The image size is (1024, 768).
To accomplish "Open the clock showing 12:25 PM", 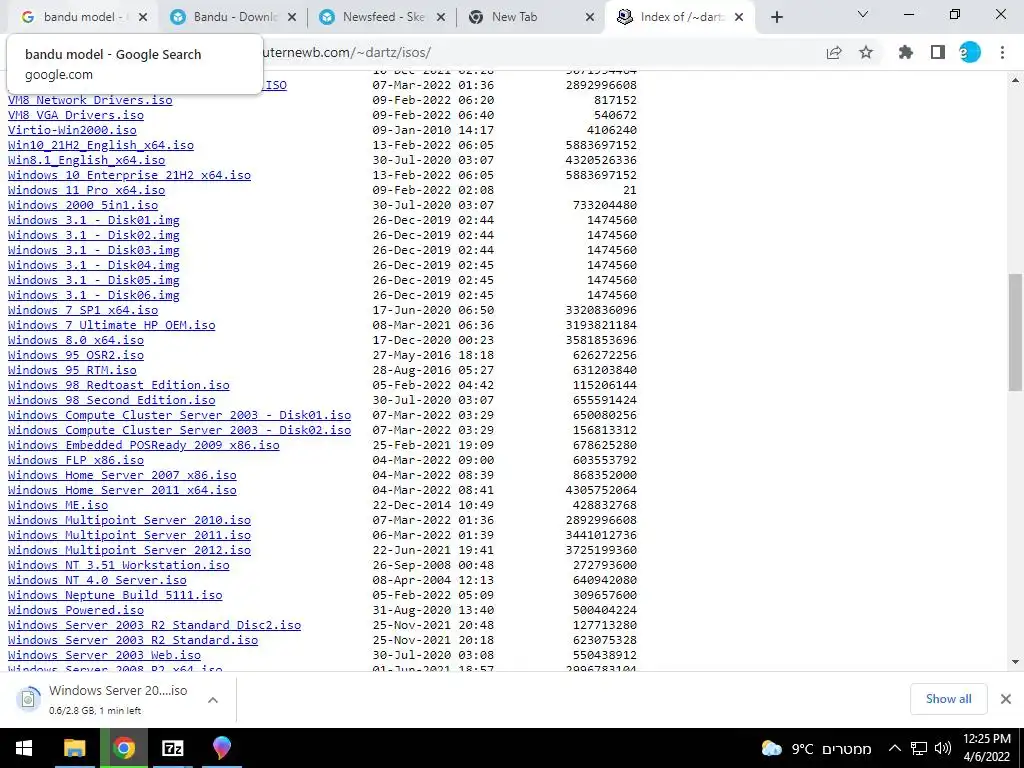I will tap(987, 748).
